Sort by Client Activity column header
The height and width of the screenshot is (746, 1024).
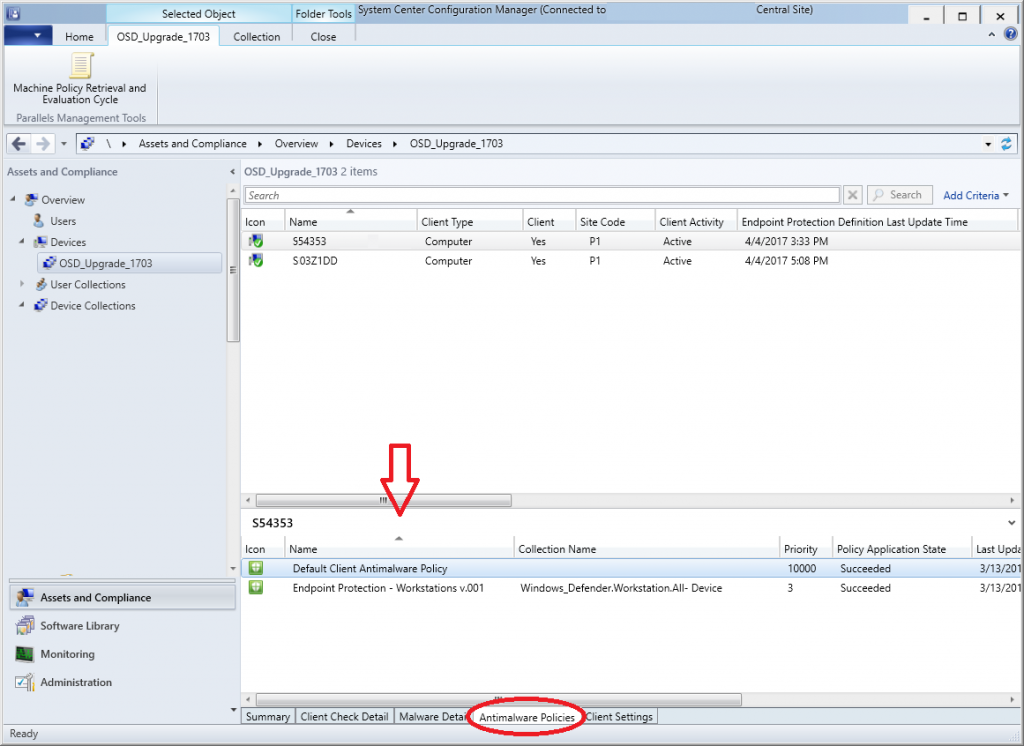696,221
